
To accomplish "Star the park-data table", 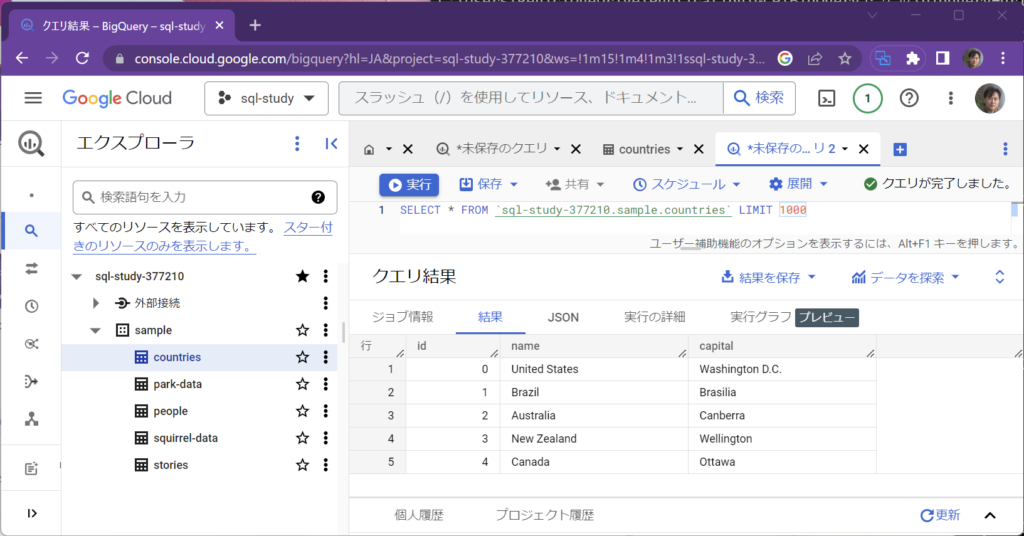I will [302, 384].
